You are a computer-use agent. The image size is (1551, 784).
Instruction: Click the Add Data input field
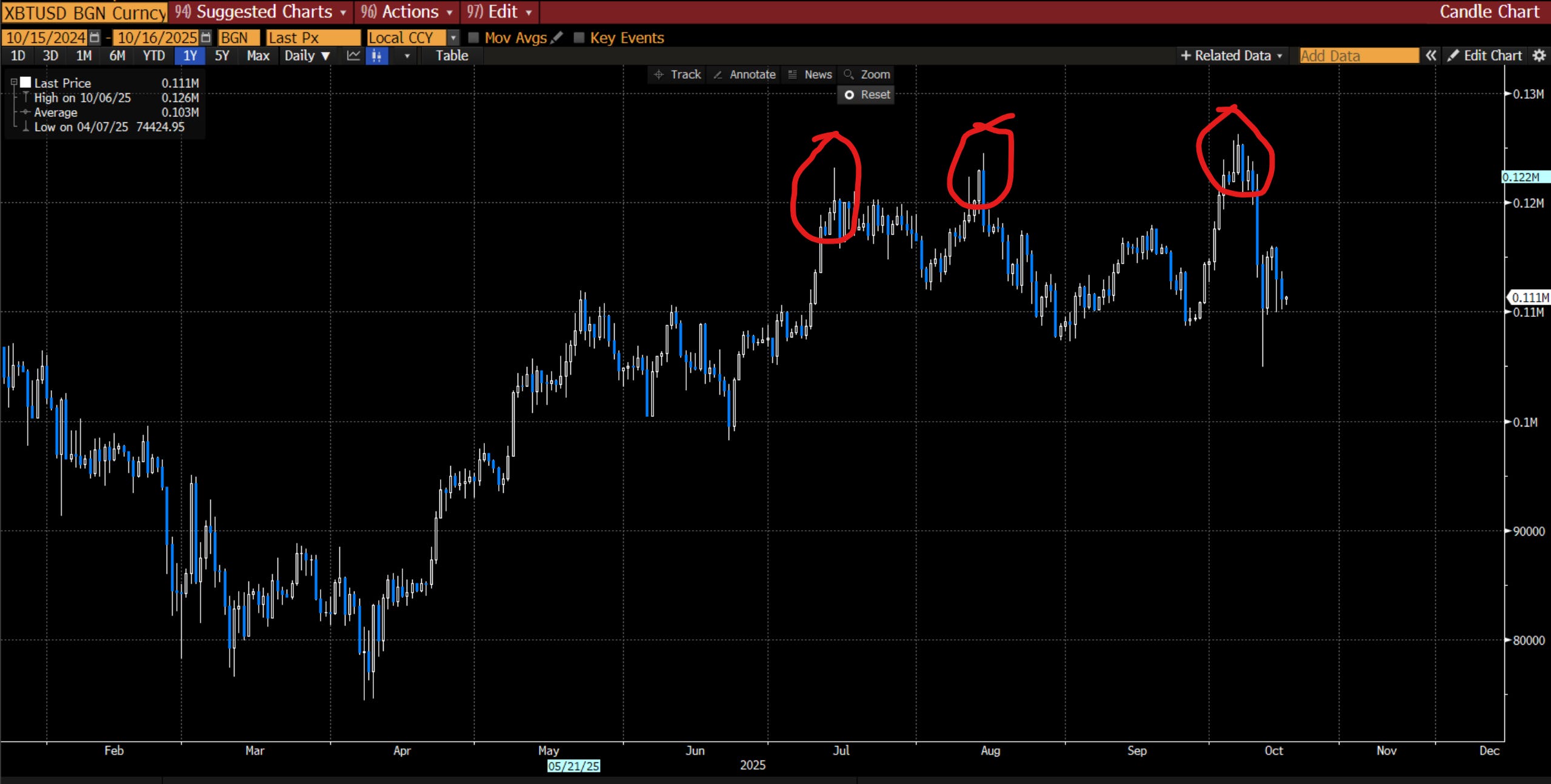click(1358, 56)
